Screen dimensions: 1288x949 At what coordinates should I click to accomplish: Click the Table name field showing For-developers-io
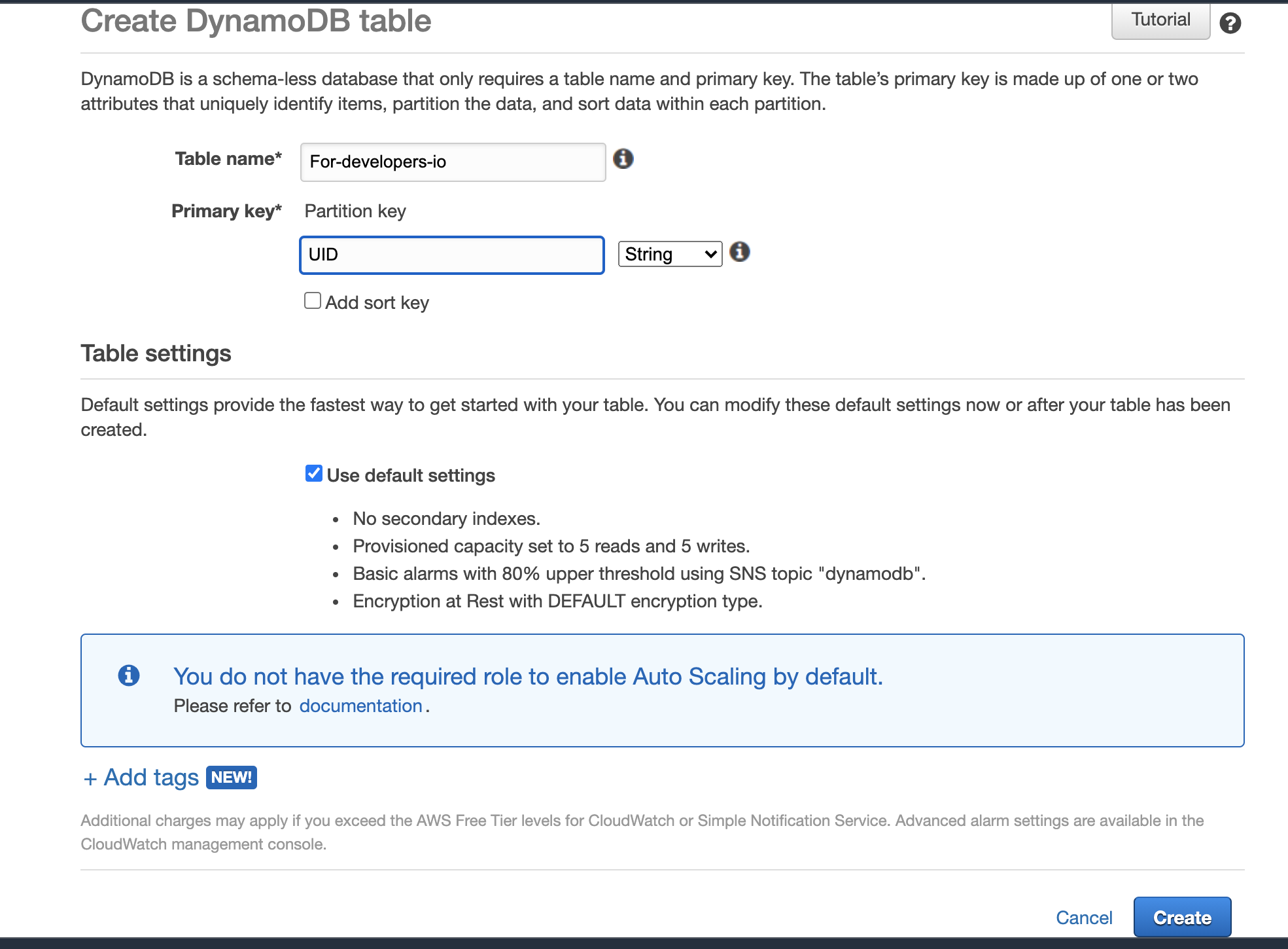click(x=452, y=162)
